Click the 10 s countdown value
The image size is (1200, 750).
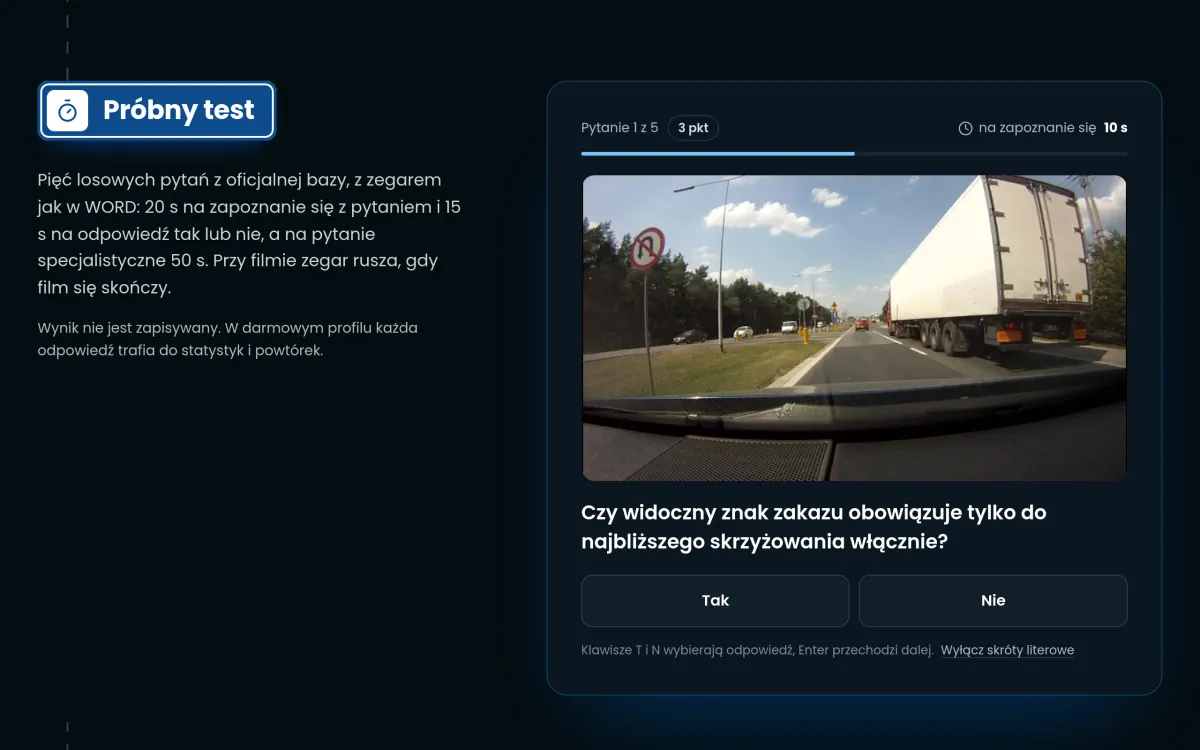pos(1115,128)
